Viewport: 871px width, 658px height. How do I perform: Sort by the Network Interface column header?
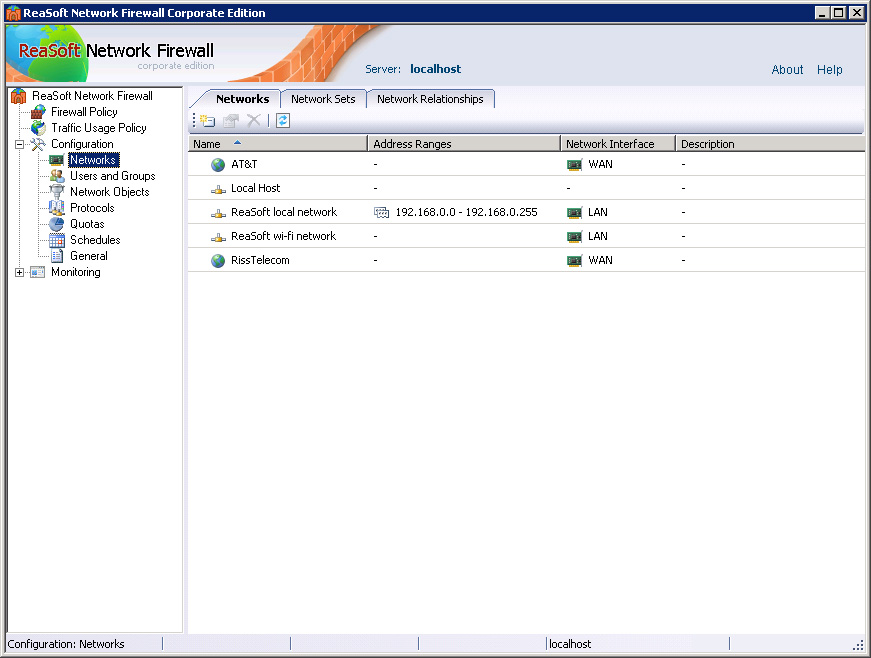(x=618, y=144)
